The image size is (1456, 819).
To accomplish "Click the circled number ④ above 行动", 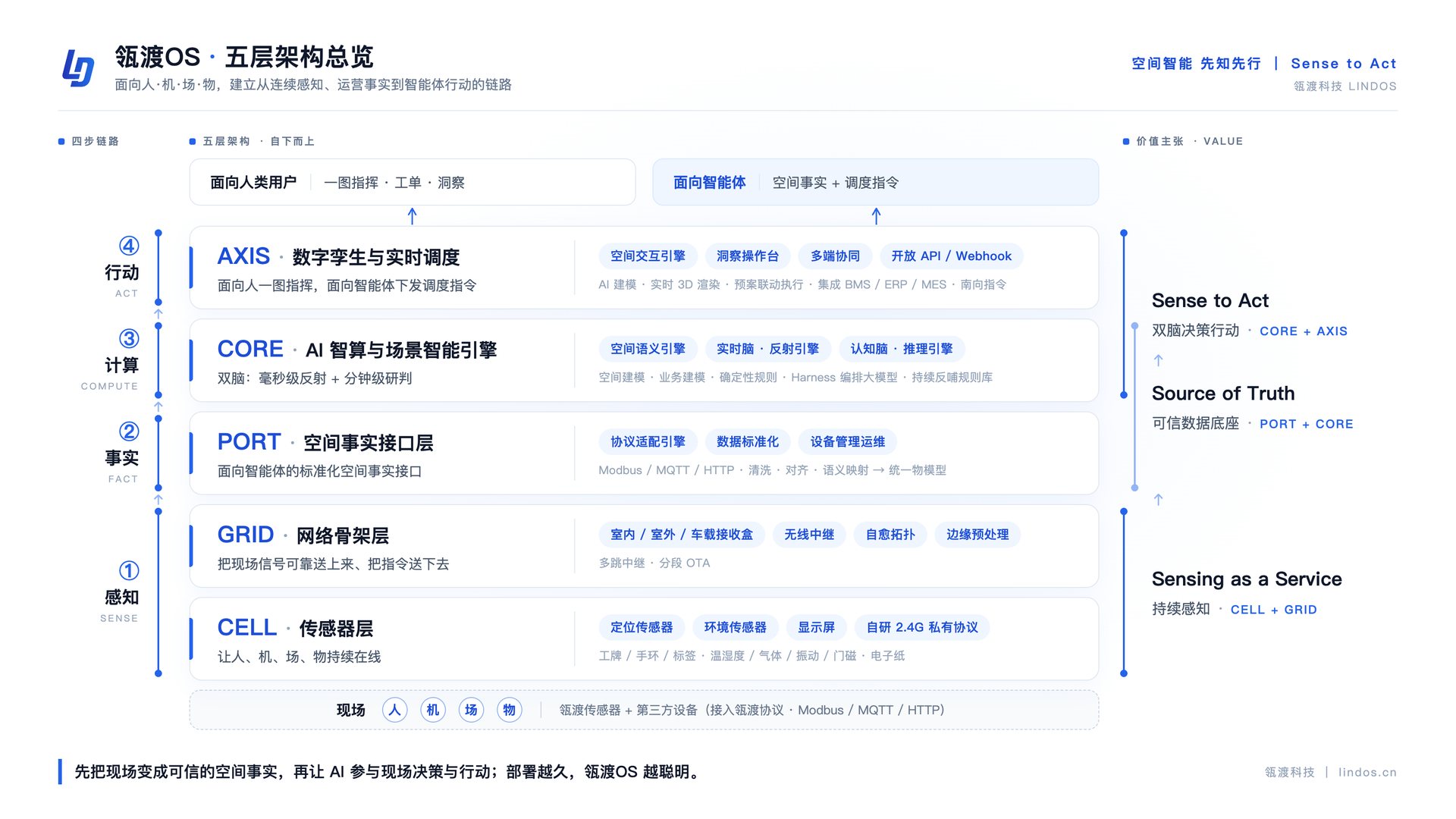I will [129, 246].
